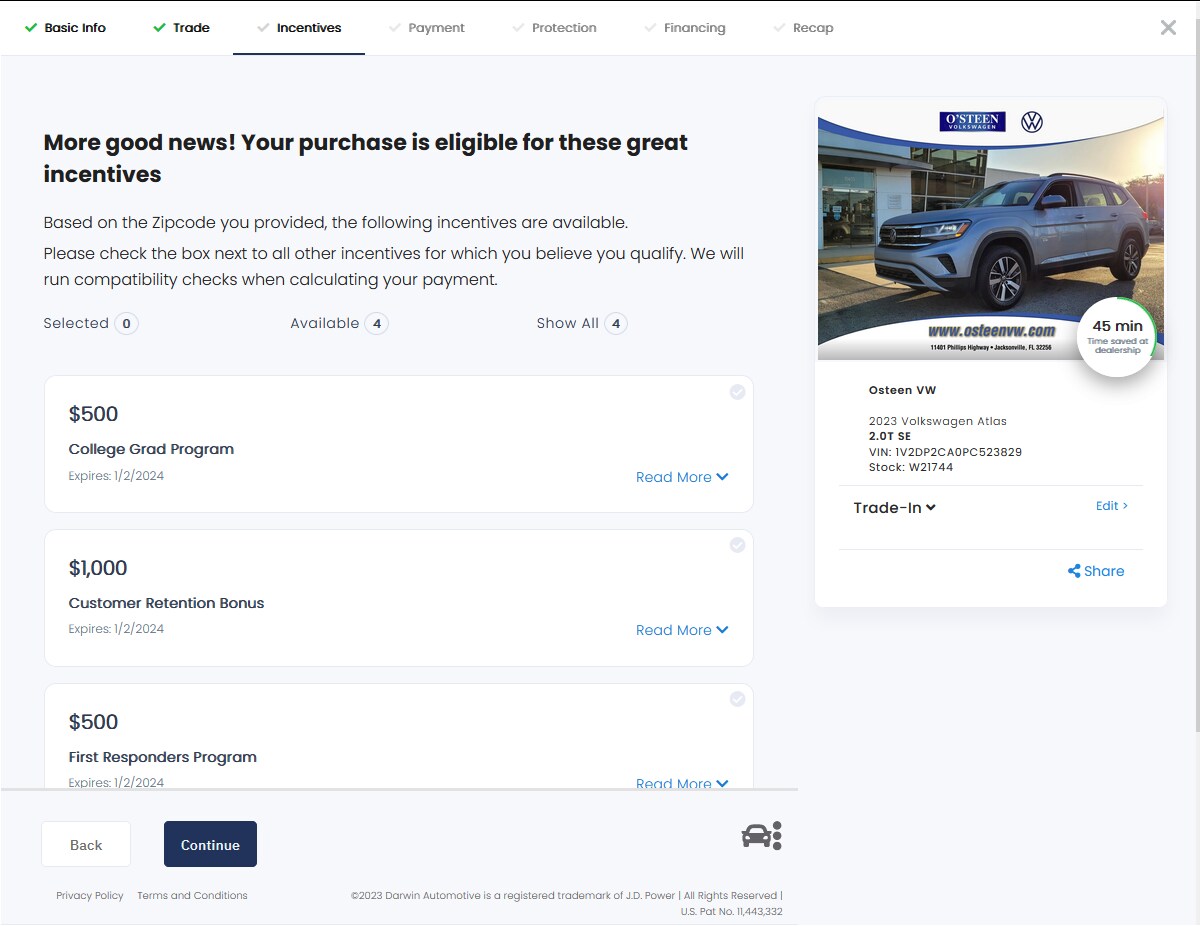Open the Trade-In dropdown section
1200x926 pixels.
click(x=894, y=508)
